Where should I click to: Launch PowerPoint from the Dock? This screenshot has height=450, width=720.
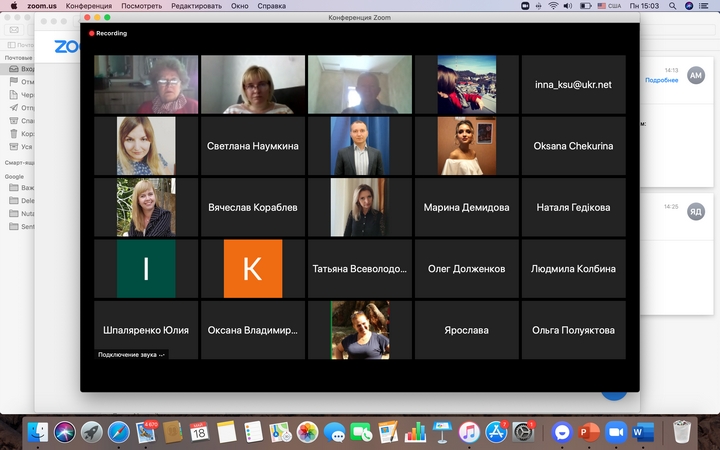coord(588,432)
